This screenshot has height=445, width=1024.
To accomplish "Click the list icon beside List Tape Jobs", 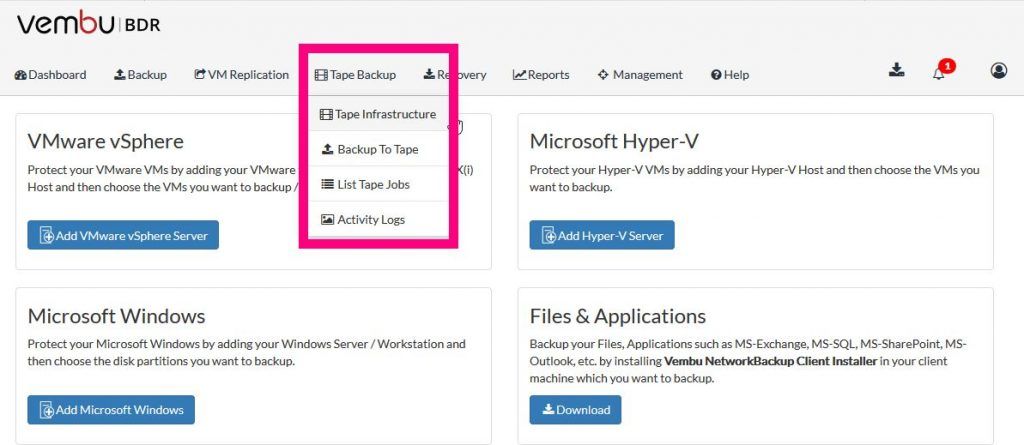I will tap(328, 185).
